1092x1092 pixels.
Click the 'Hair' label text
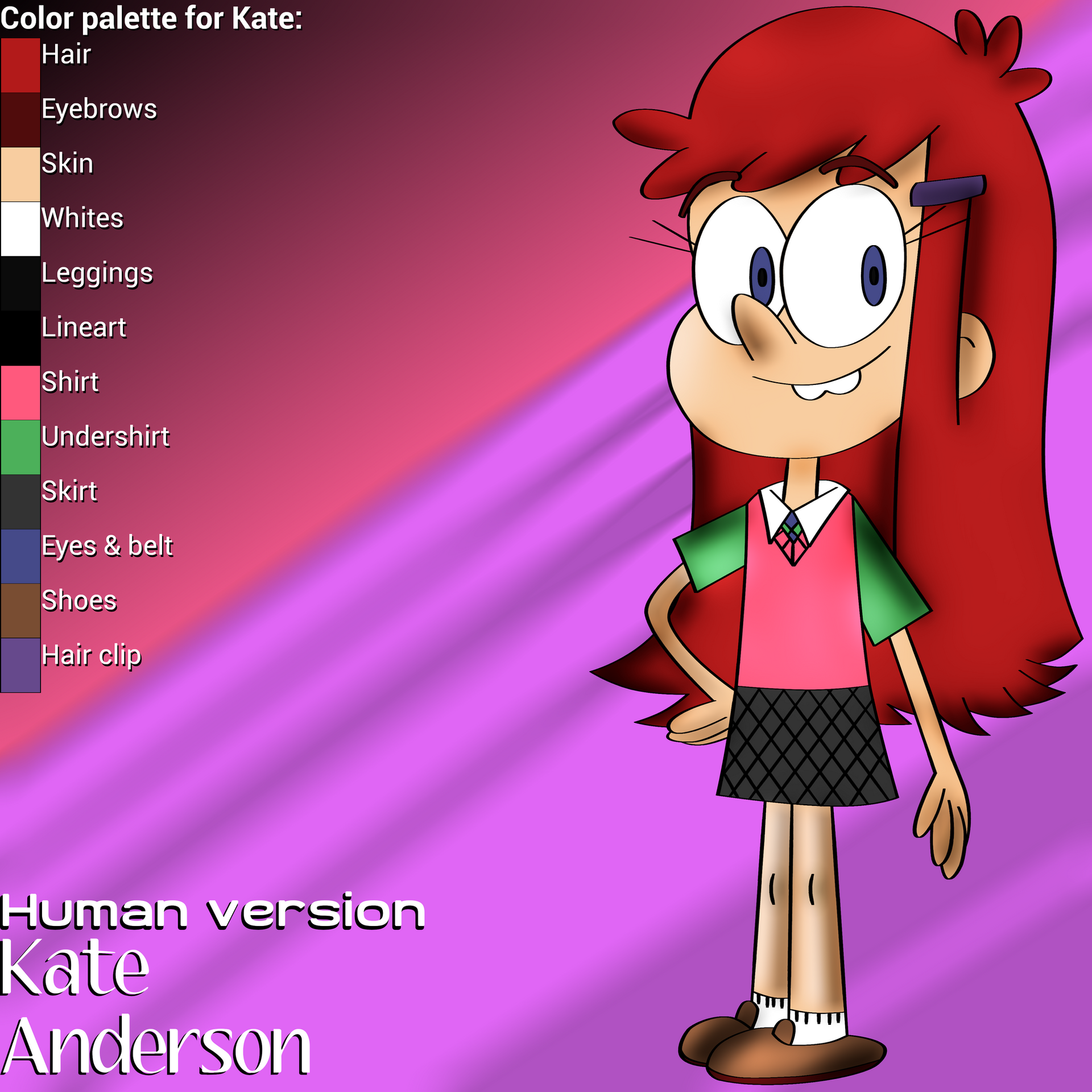[67, 55]
